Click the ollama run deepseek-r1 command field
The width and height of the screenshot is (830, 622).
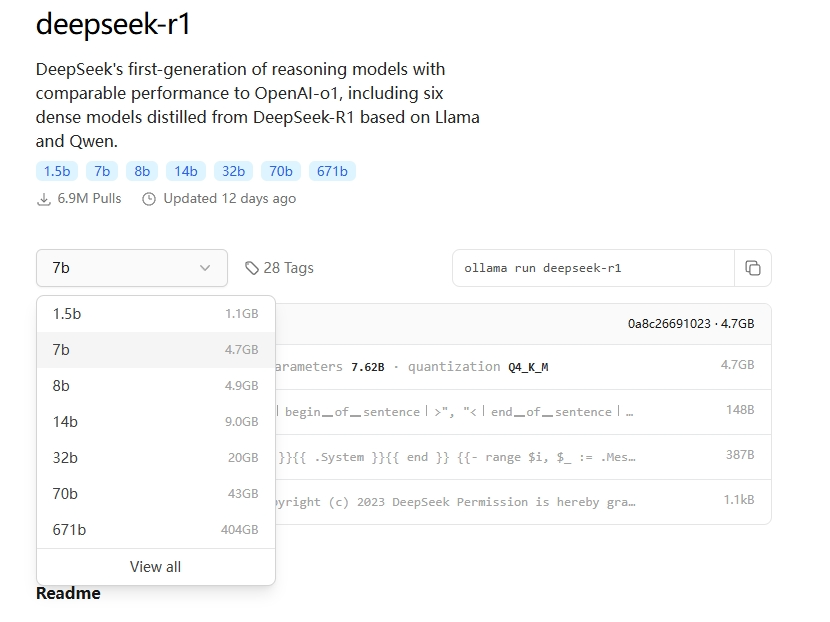593,268
